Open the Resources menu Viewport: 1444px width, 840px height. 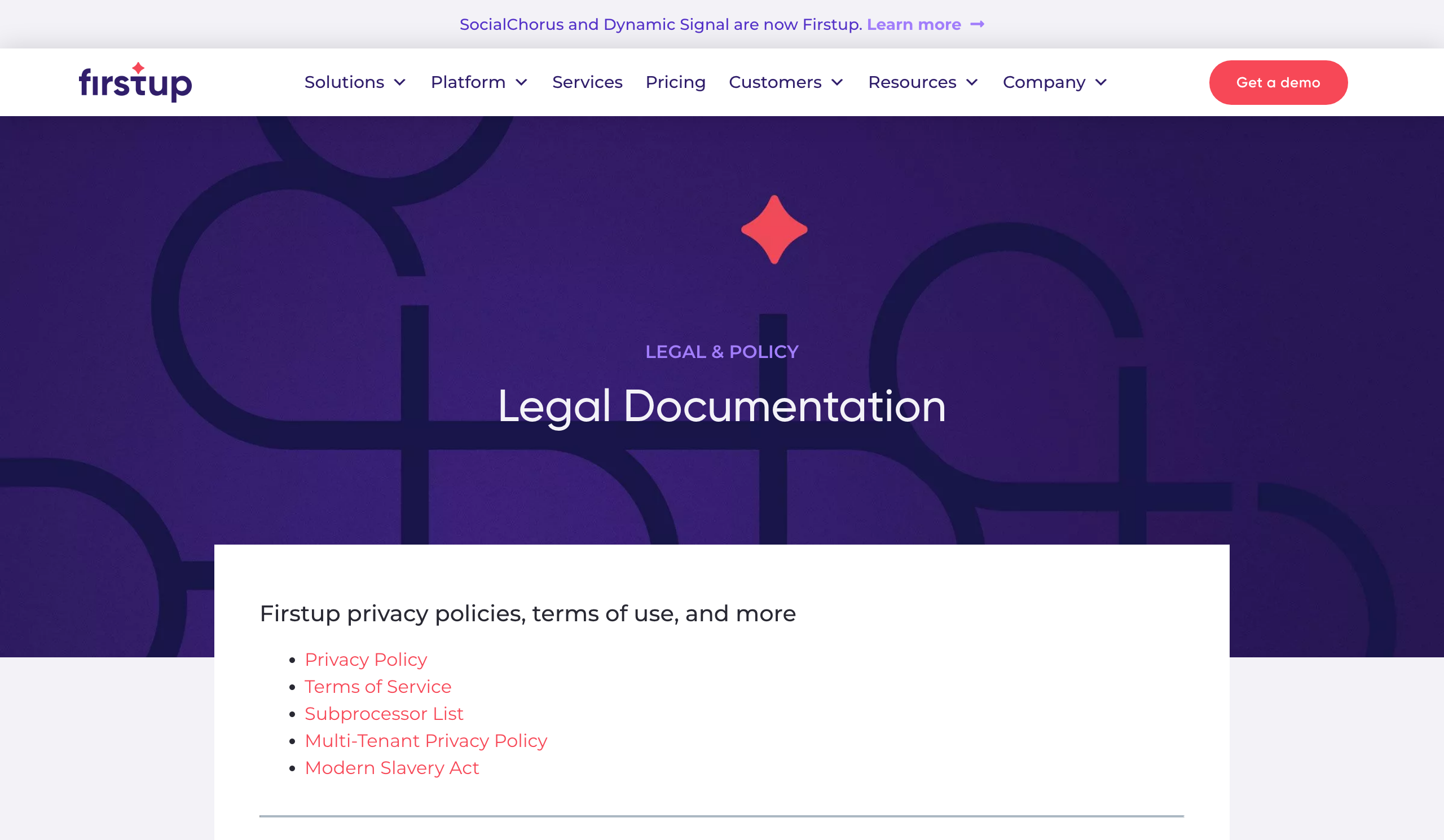tap(912, 82)
